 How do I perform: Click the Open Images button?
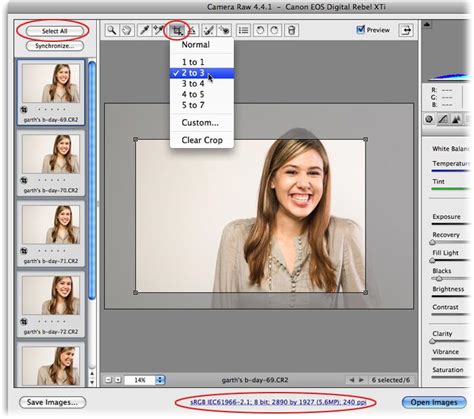(434, 402)
